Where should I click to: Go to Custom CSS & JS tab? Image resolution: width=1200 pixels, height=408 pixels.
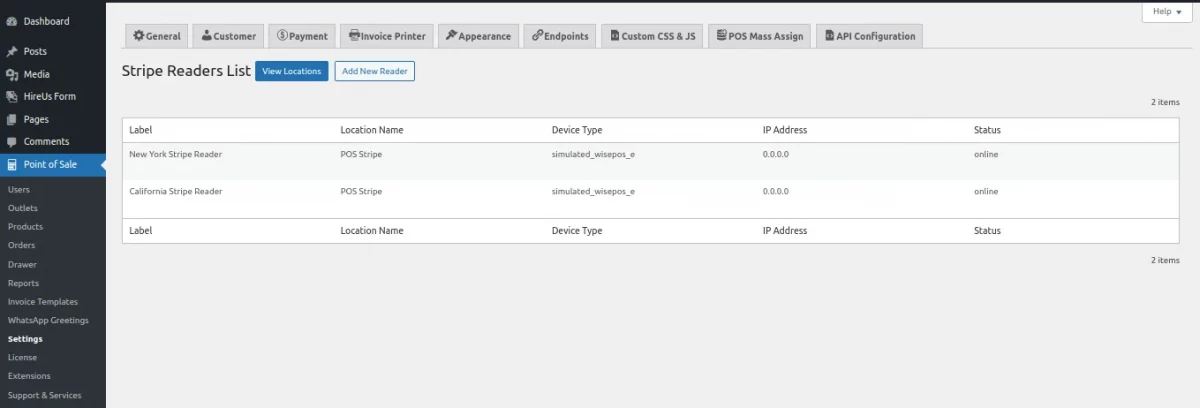point(652,36)
